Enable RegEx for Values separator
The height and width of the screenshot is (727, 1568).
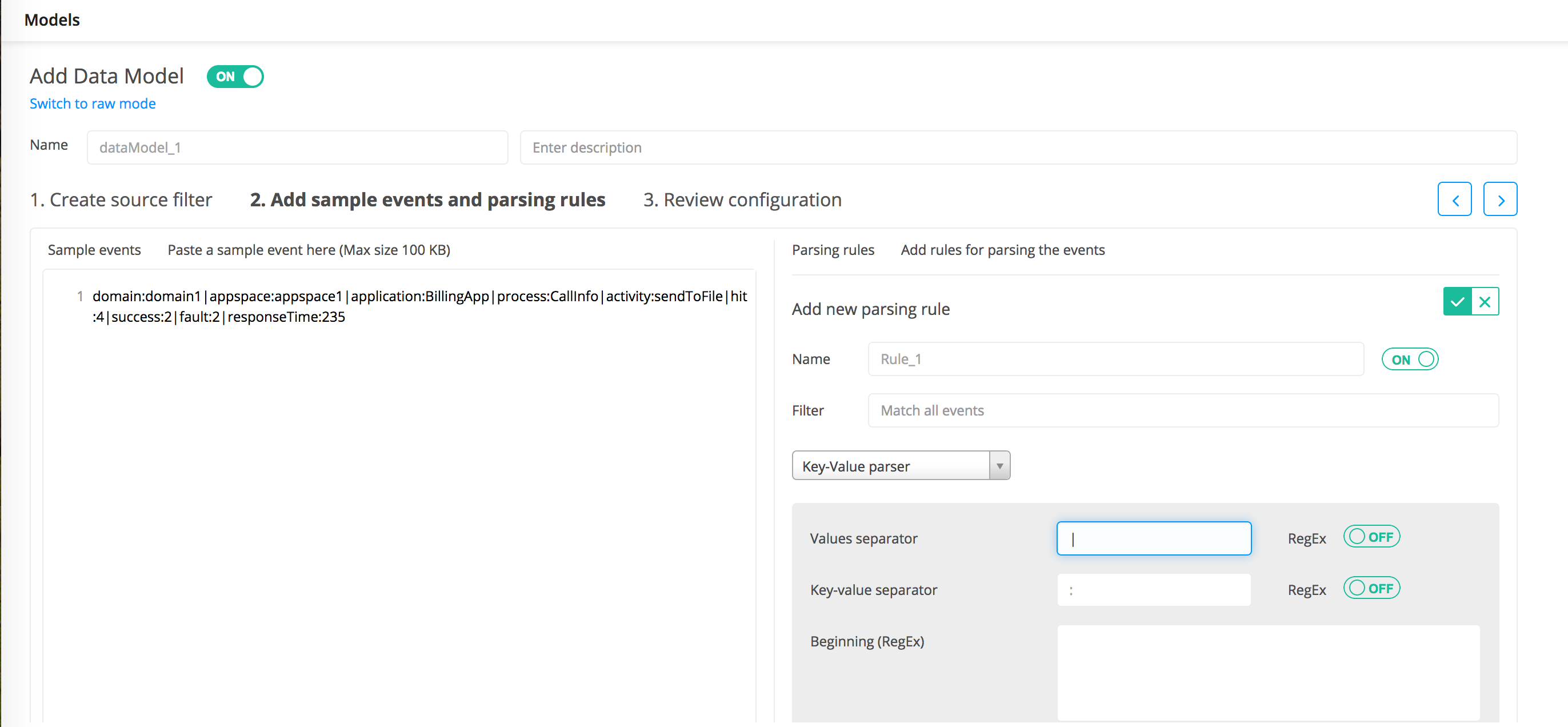[x=1371, y=537]
